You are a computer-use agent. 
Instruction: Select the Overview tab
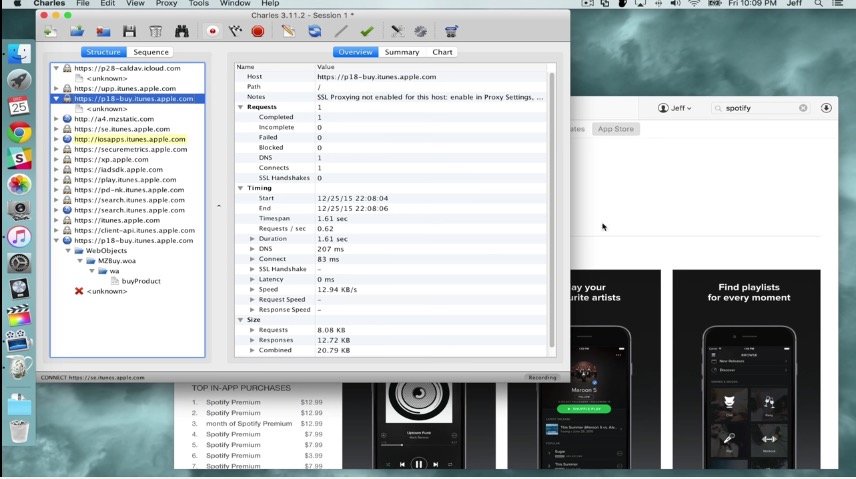click(355, 52)
